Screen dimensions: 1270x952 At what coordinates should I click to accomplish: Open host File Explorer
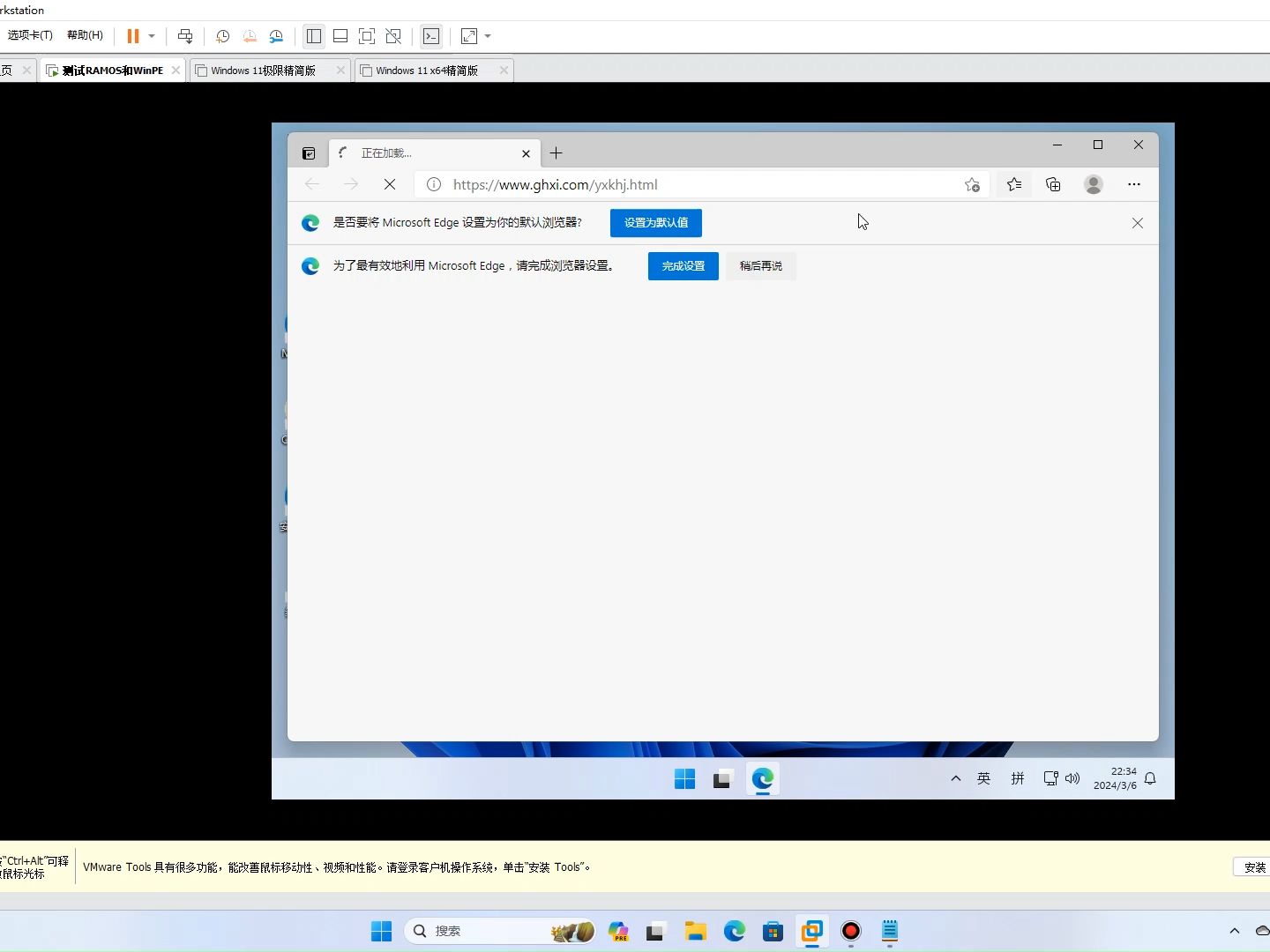coord(696,931)
